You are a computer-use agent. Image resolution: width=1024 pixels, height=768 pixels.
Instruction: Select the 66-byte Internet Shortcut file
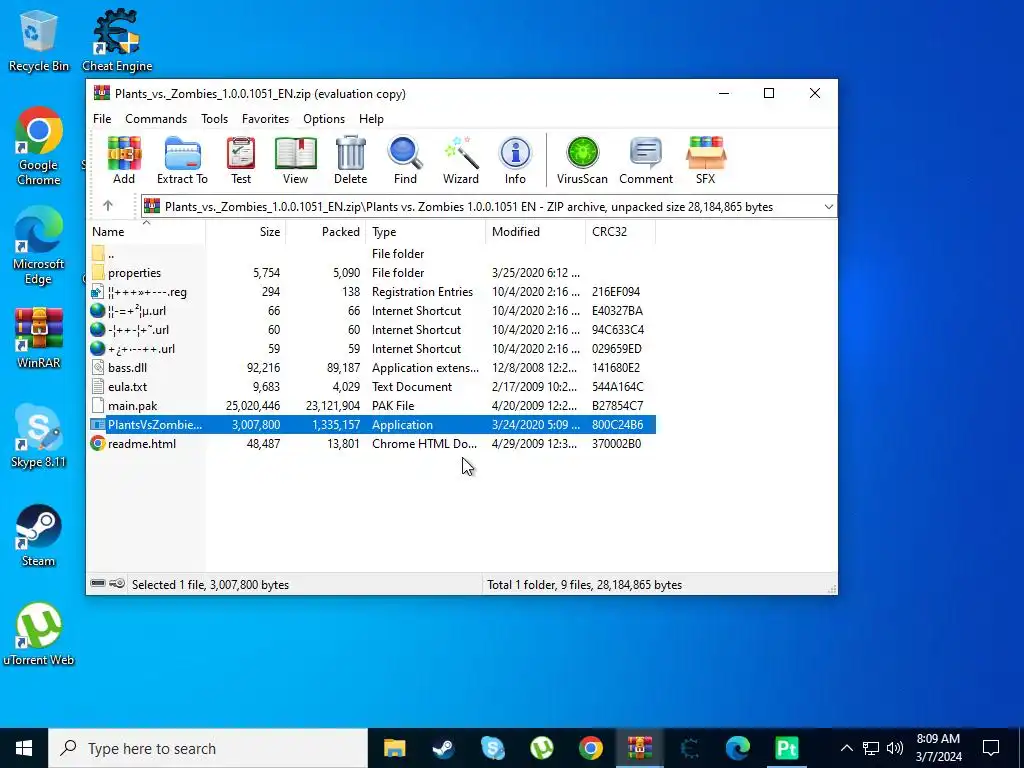(x=372, y=310)
